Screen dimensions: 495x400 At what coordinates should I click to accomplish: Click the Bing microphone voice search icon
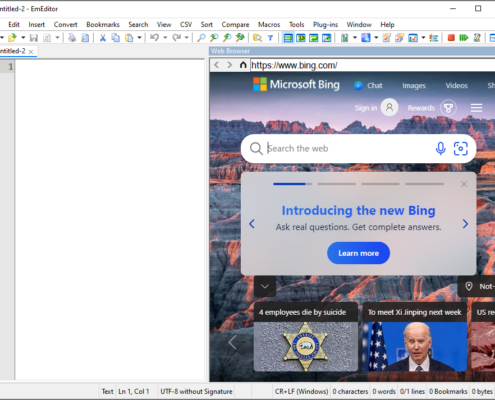tap(440, 149)
